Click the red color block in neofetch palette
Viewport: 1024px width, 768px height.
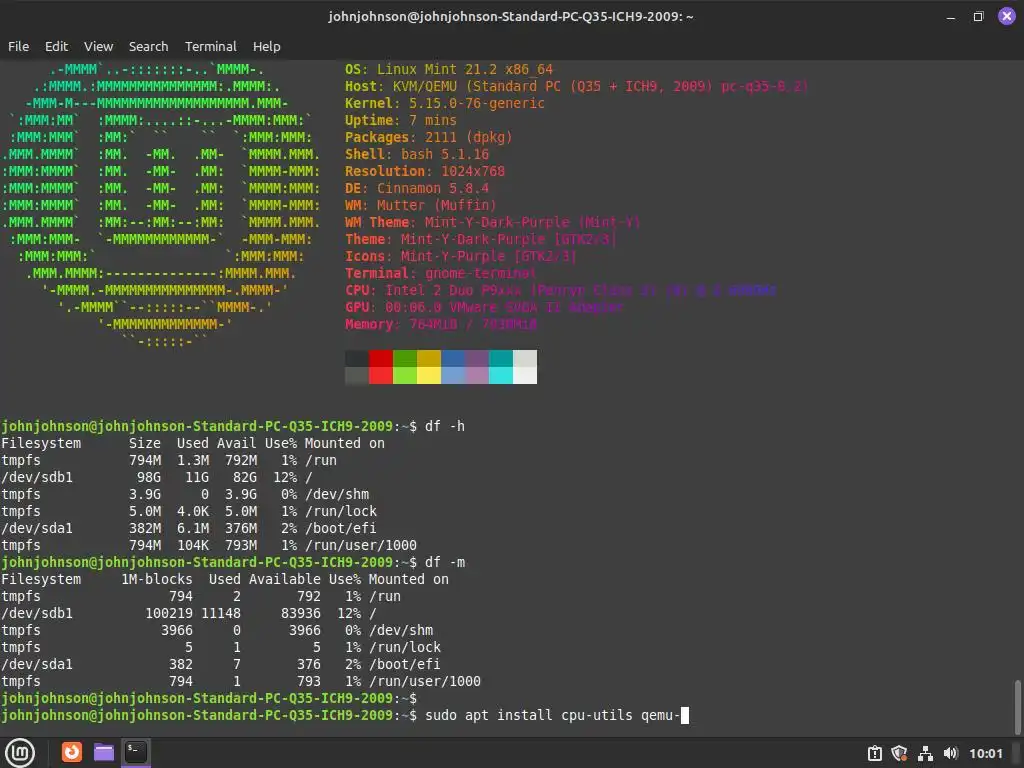click(x=381, y=366)
